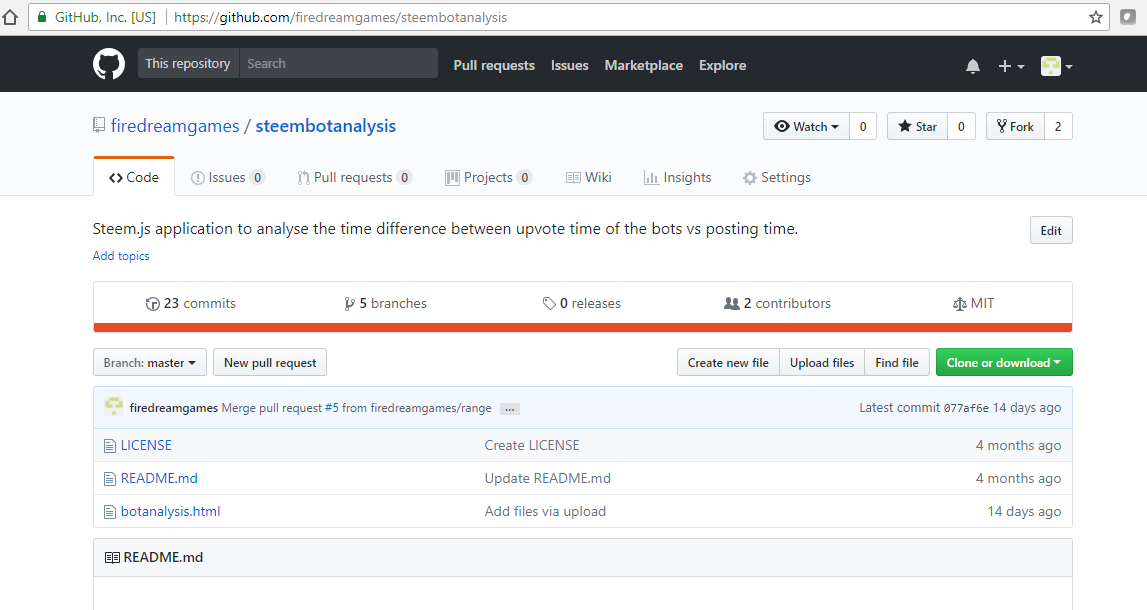Image resolution: width=1147 pixels, height=610 pixels.
Task: Open the firedreamgames owner link
Action: pyautogui.click(x=175, y=126)
